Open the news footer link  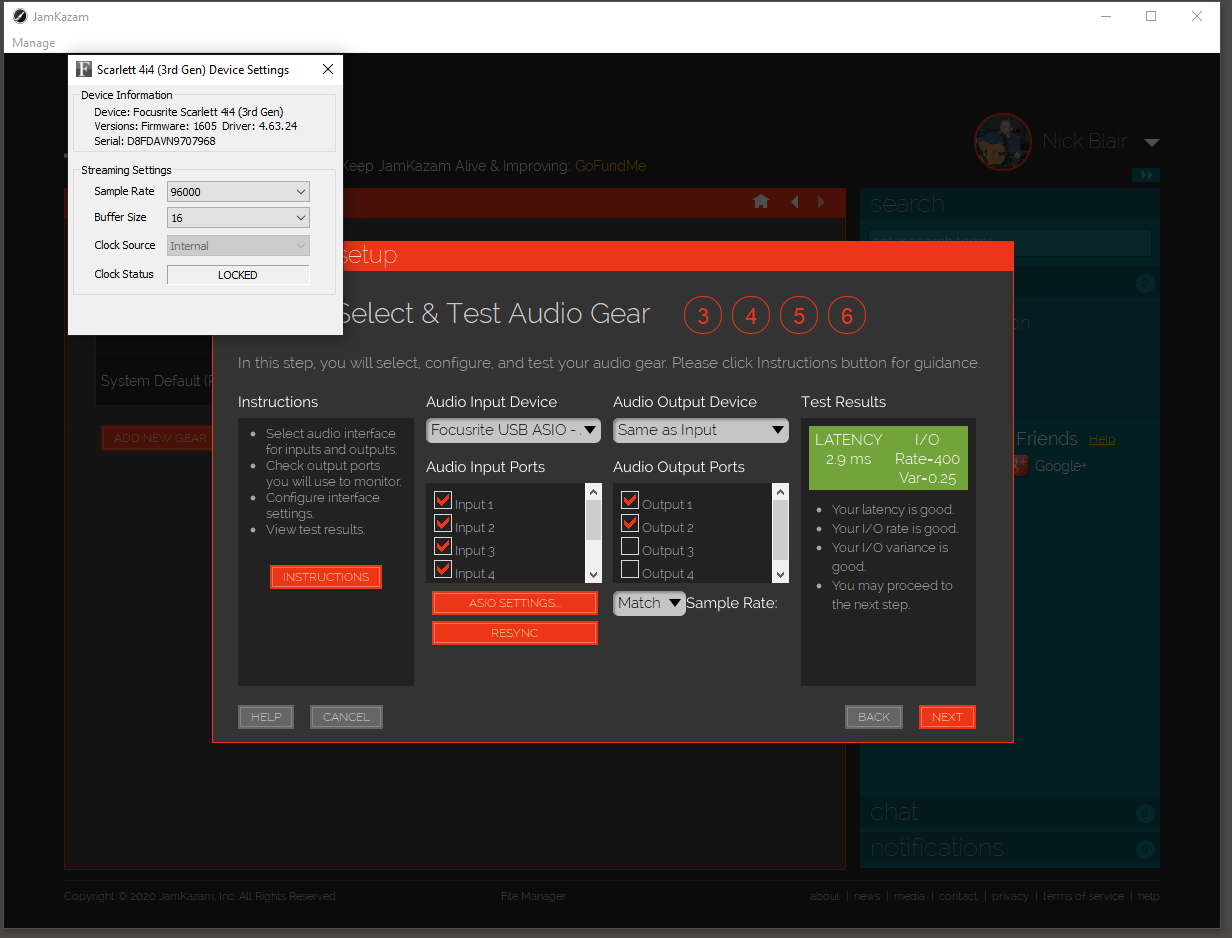coord(867,896)
